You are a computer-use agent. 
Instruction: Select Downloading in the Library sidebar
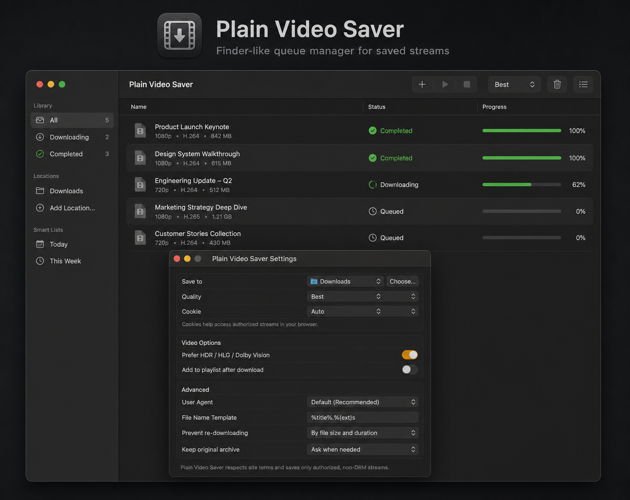coord(72,137)
